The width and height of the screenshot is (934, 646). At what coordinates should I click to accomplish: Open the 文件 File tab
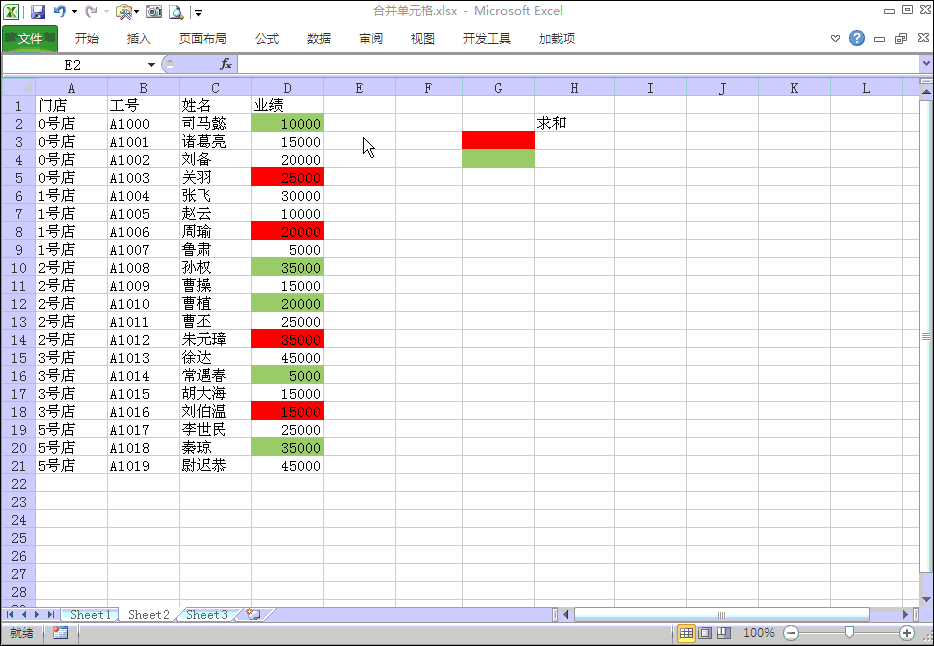pos(30,39)
